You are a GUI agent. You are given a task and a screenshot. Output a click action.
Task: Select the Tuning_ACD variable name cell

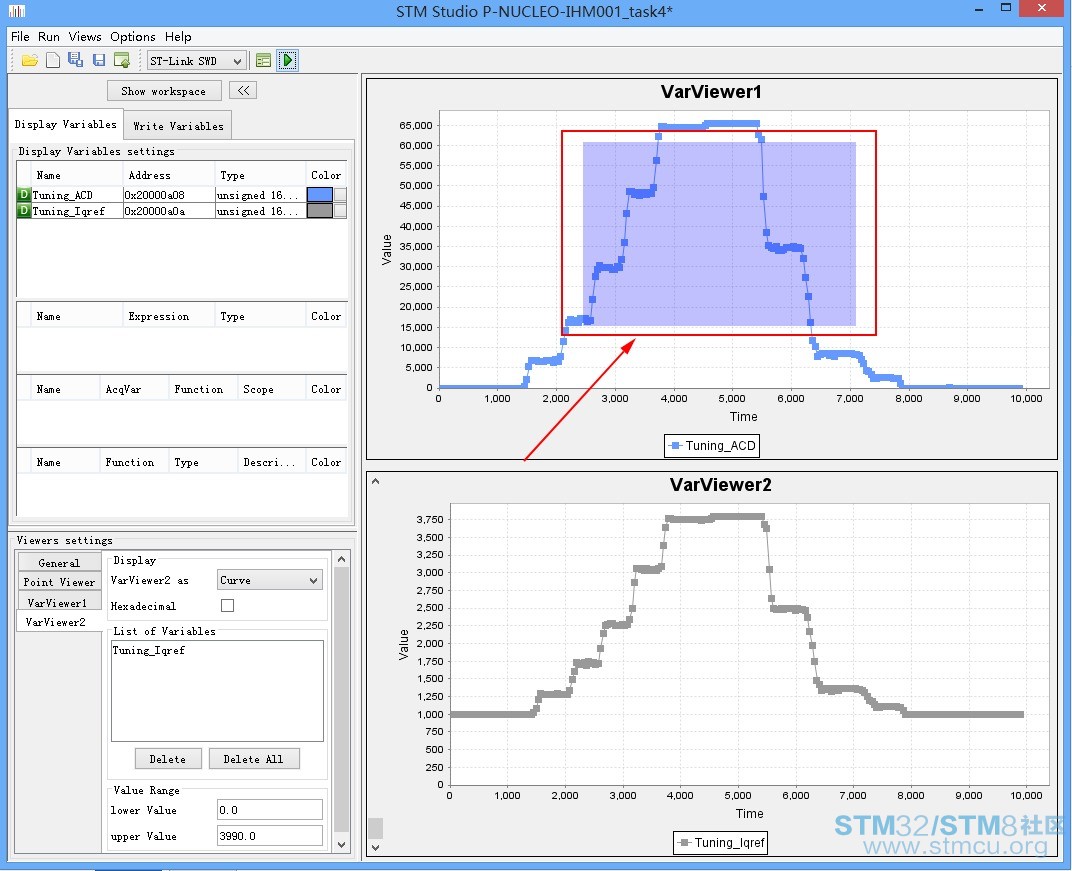click(x=77, y=195)
